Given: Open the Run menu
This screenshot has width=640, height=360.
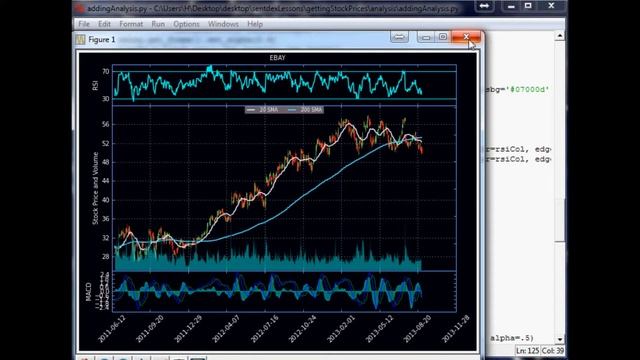Looking at the screenshot, I should [158, 24].
